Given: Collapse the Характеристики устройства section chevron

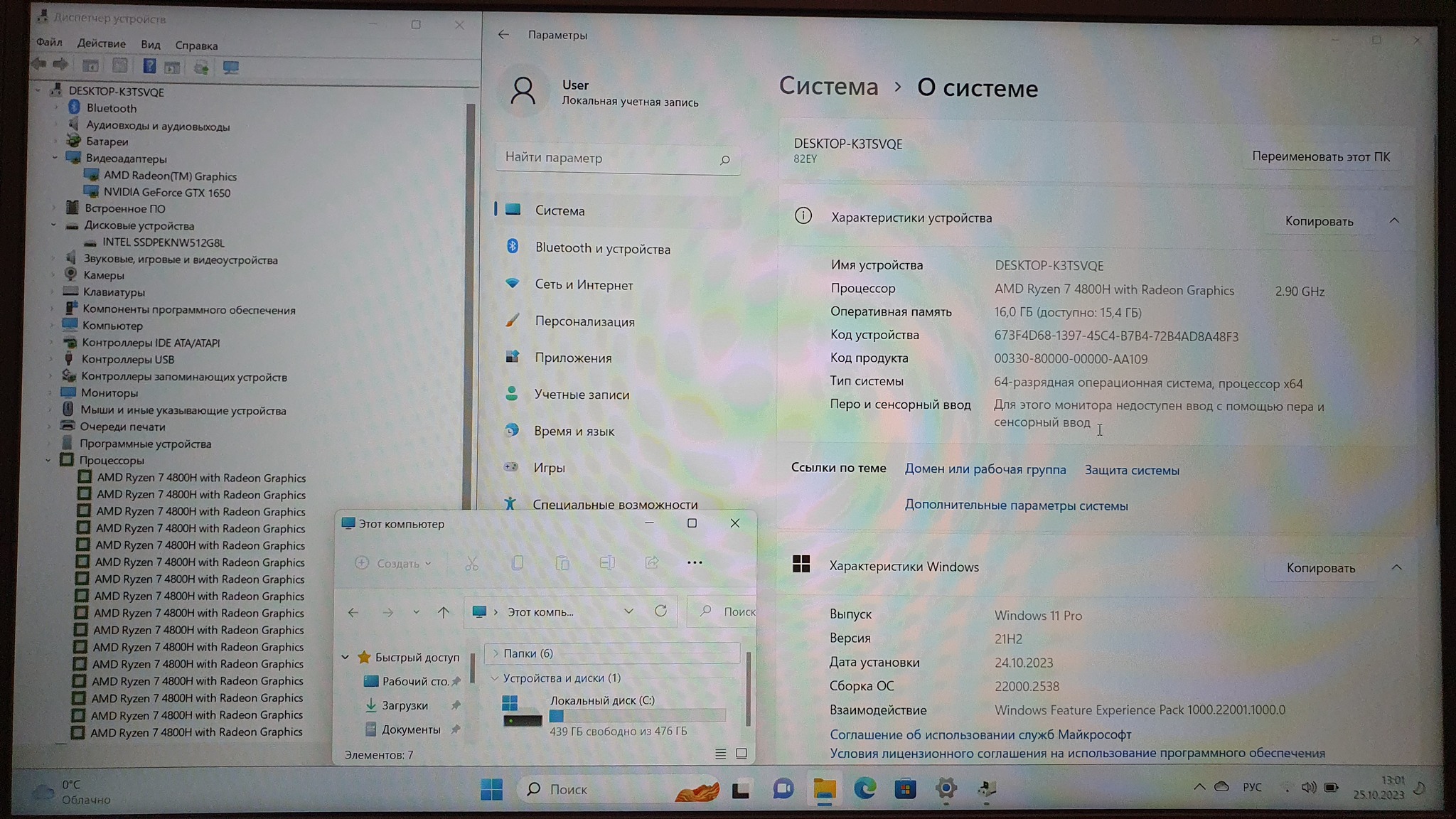Looking at the screenshot, I should (x=1394, y=220).
